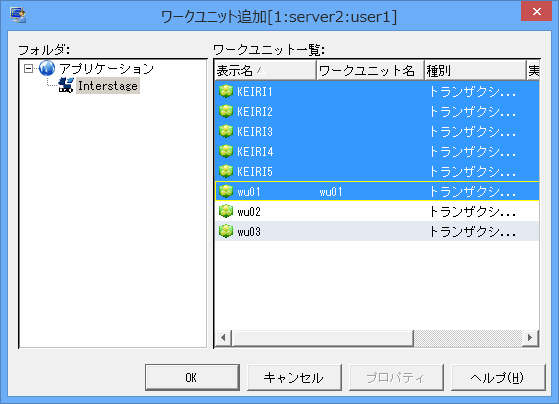Click the horizontal scrollbar right arrow
559x404 pixels.
click(530, 337)
